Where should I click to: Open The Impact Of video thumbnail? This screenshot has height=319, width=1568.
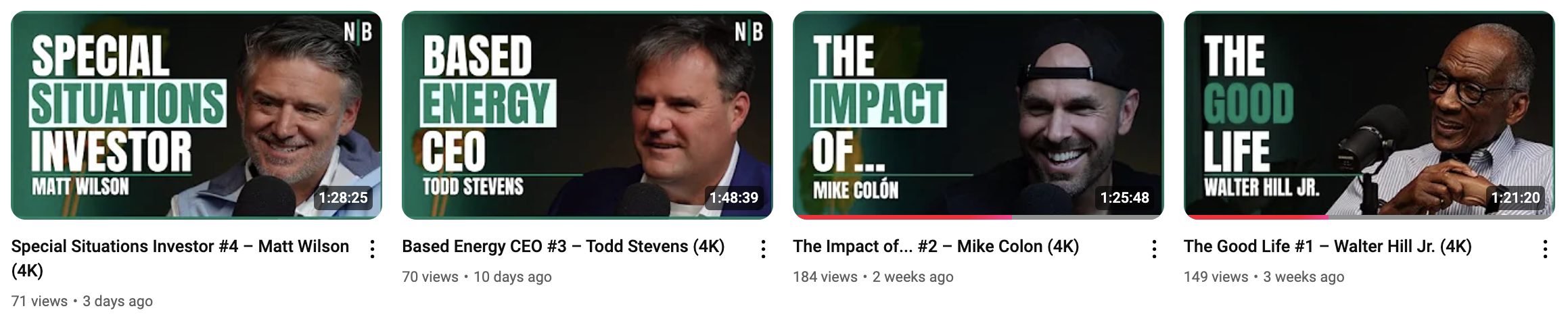(x=978, y=115)
